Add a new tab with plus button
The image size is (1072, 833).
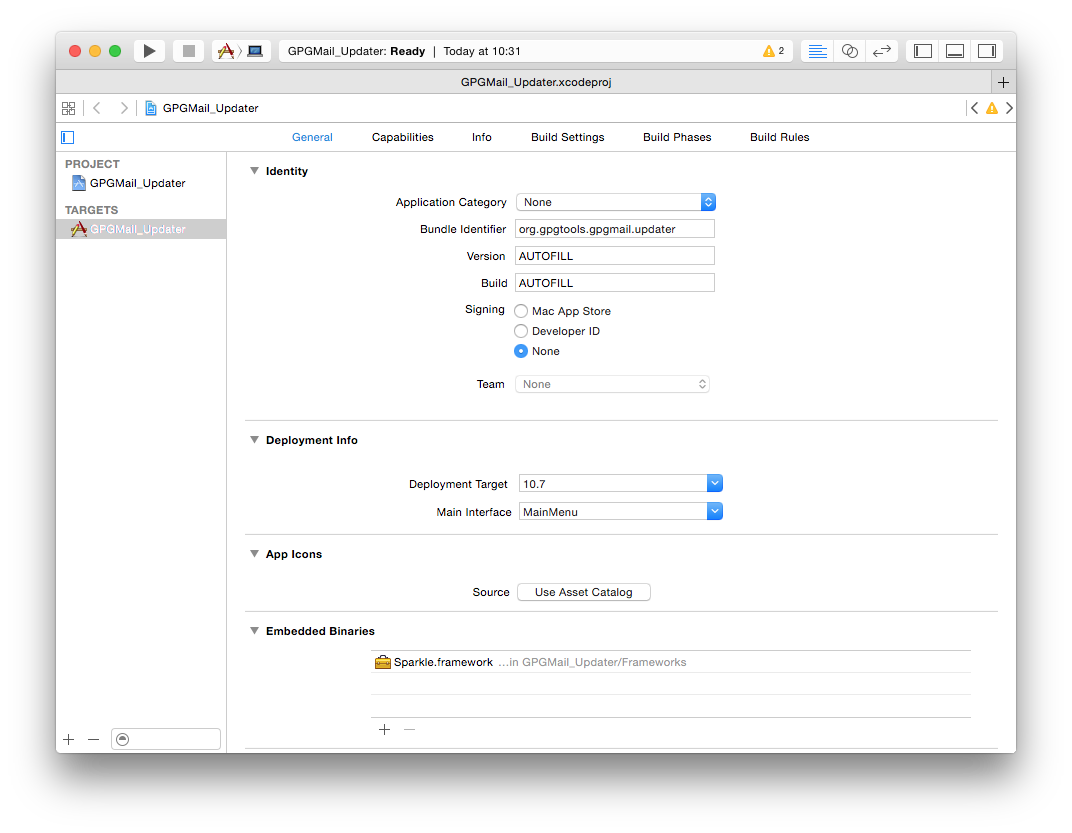[1003, 82]
